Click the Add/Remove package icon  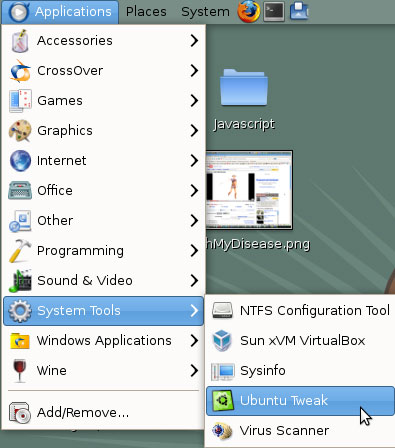point(20,413)
